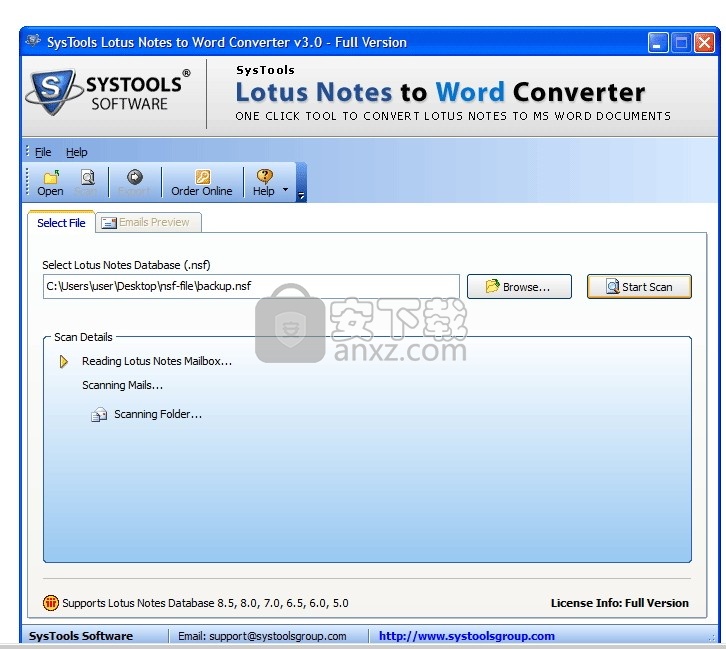Click the yellow arrow beside Reading Lotus Notes Mailbox

[x=64, y=361]
